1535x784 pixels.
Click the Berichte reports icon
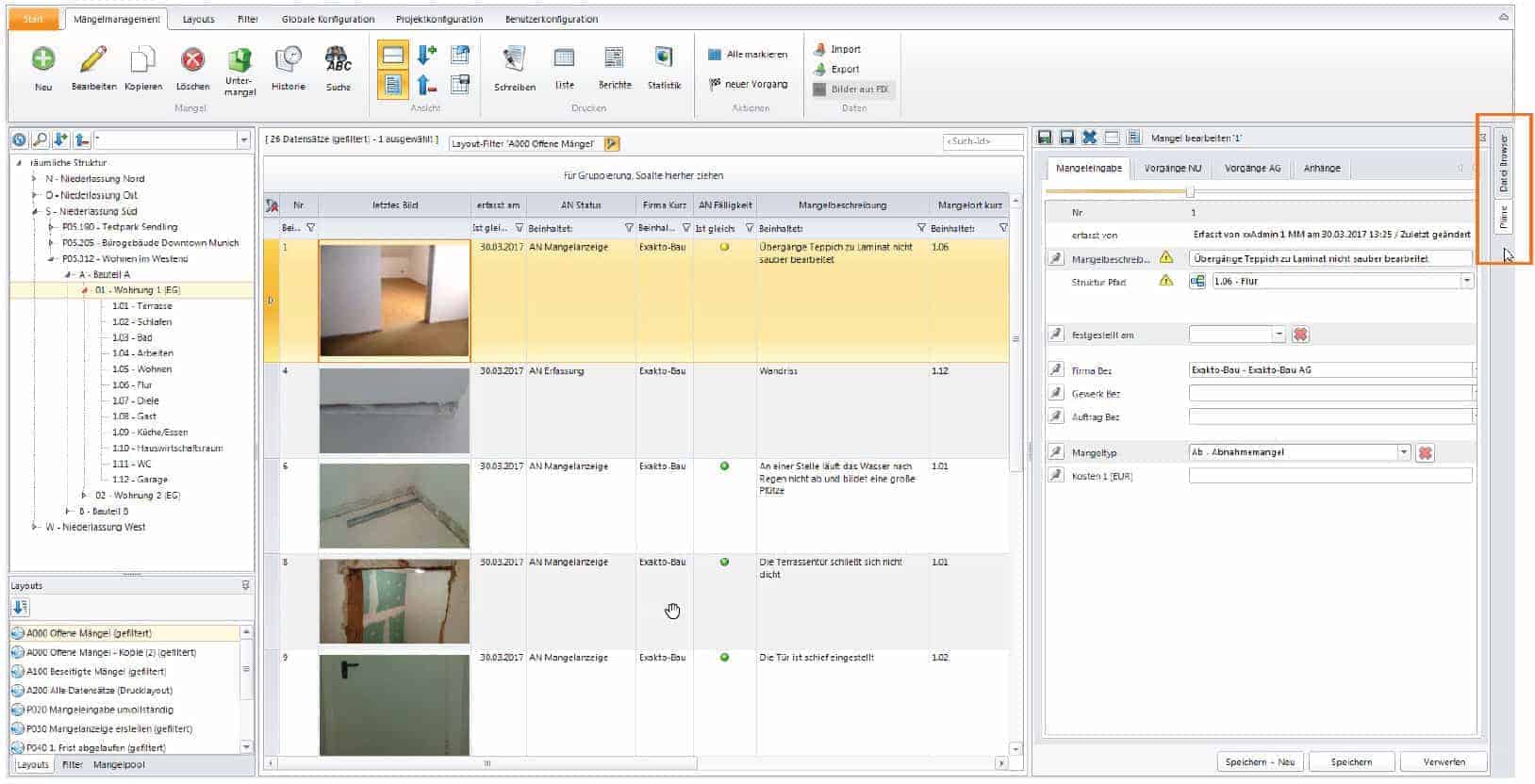tap(614, 58)
